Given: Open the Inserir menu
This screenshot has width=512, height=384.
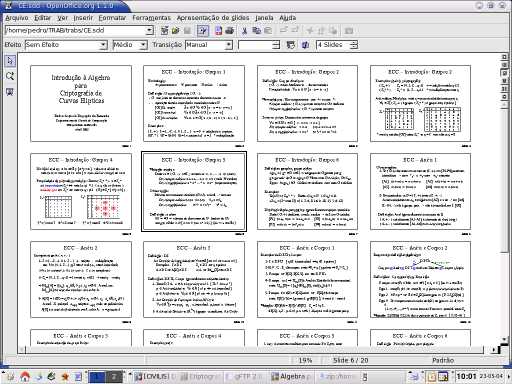Looking at the screenshot, I should (x=83, y=18).
